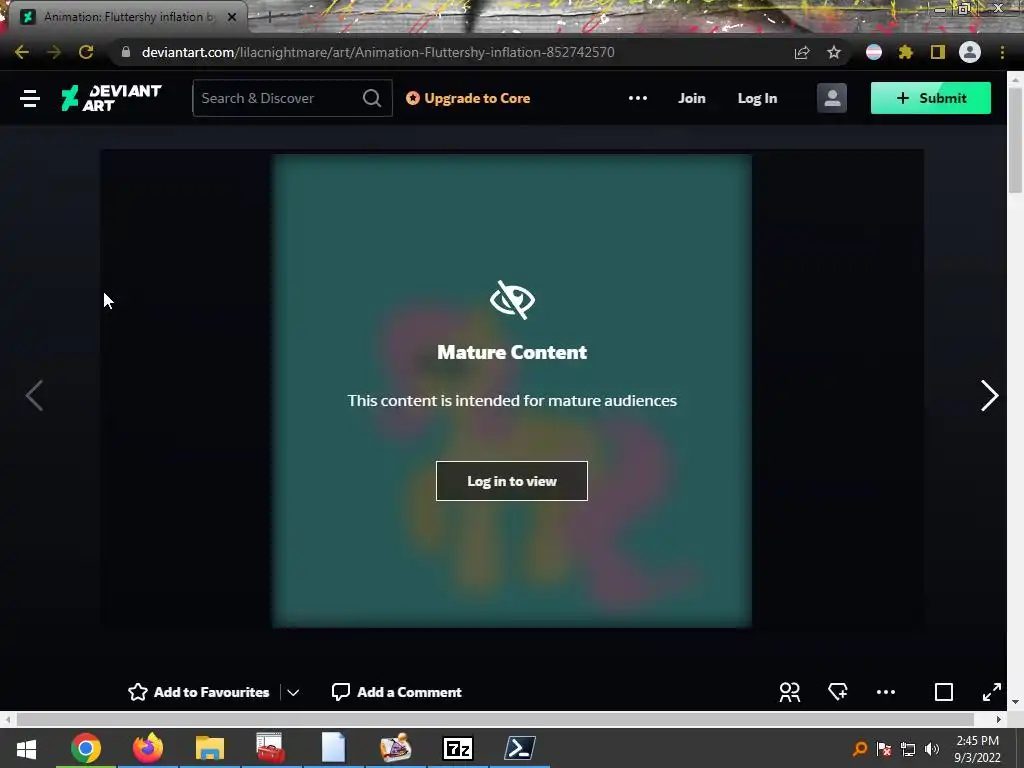This screenshot has width=1024, height=768.
Task: Click the orange magnifier tray icon
Action: click(x=860, y=748)
